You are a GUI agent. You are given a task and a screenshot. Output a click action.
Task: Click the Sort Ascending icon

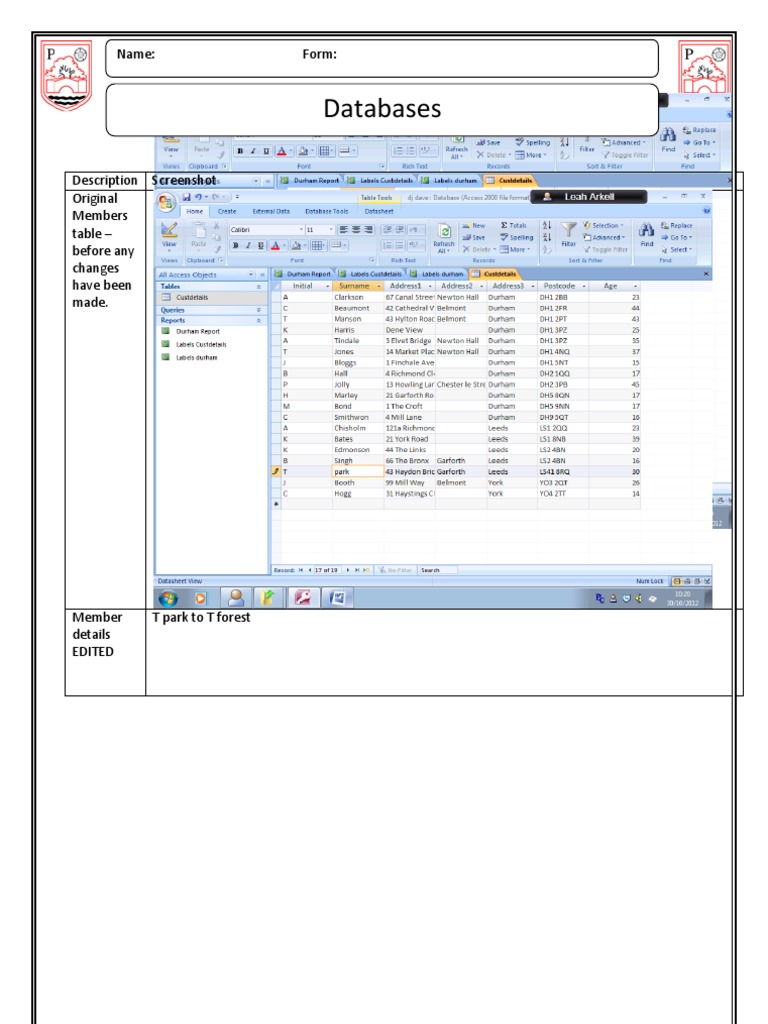coord(547,225)
